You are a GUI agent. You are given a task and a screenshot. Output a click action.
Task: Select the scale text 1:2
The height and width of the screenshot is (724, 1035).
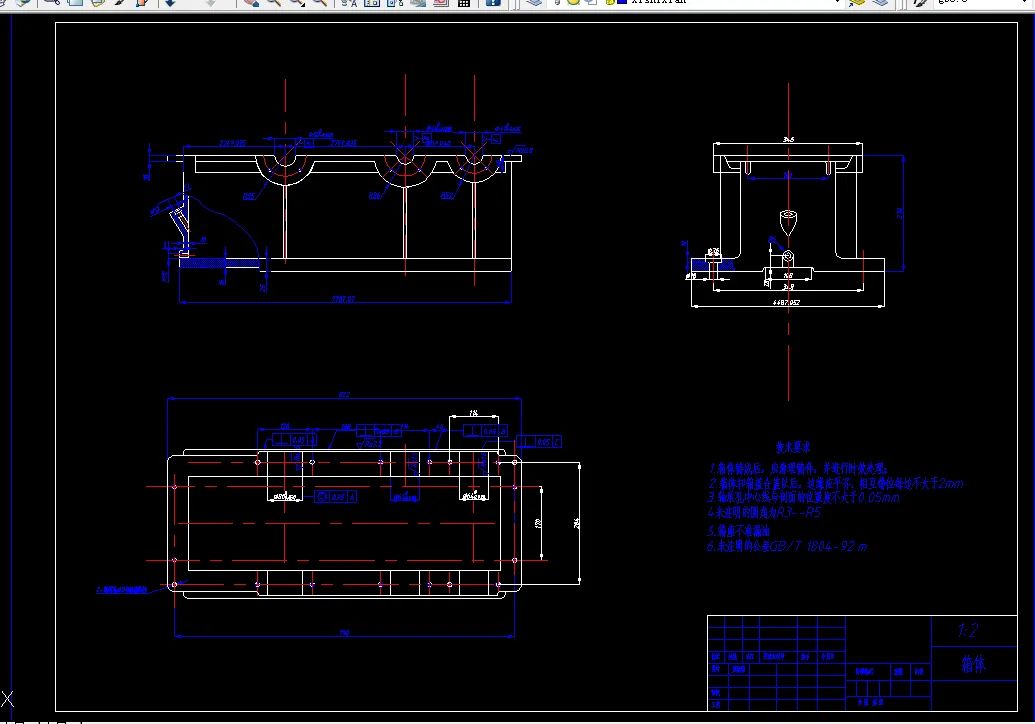point(968,631)
